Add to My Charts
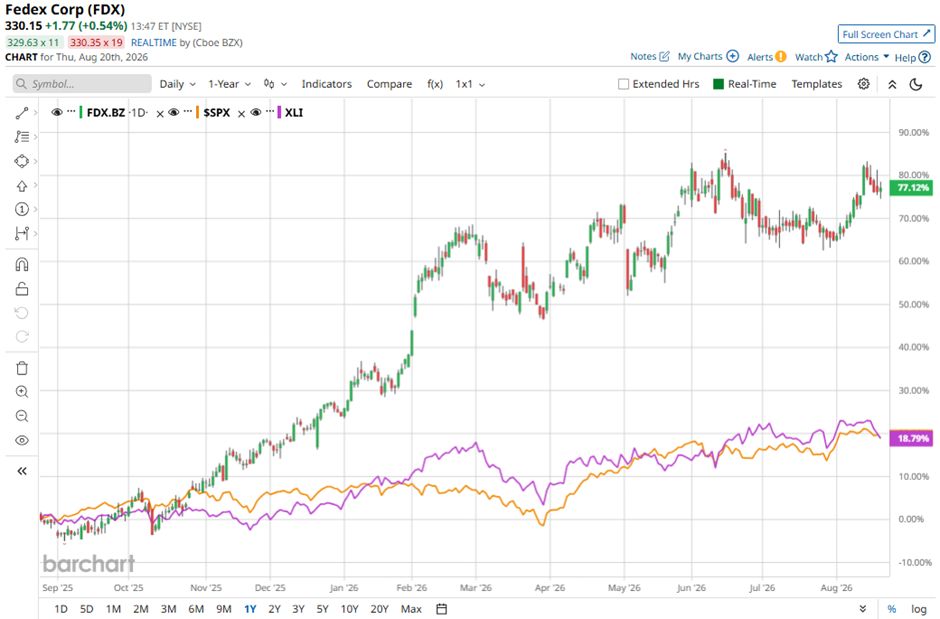 tap(708, 56)
